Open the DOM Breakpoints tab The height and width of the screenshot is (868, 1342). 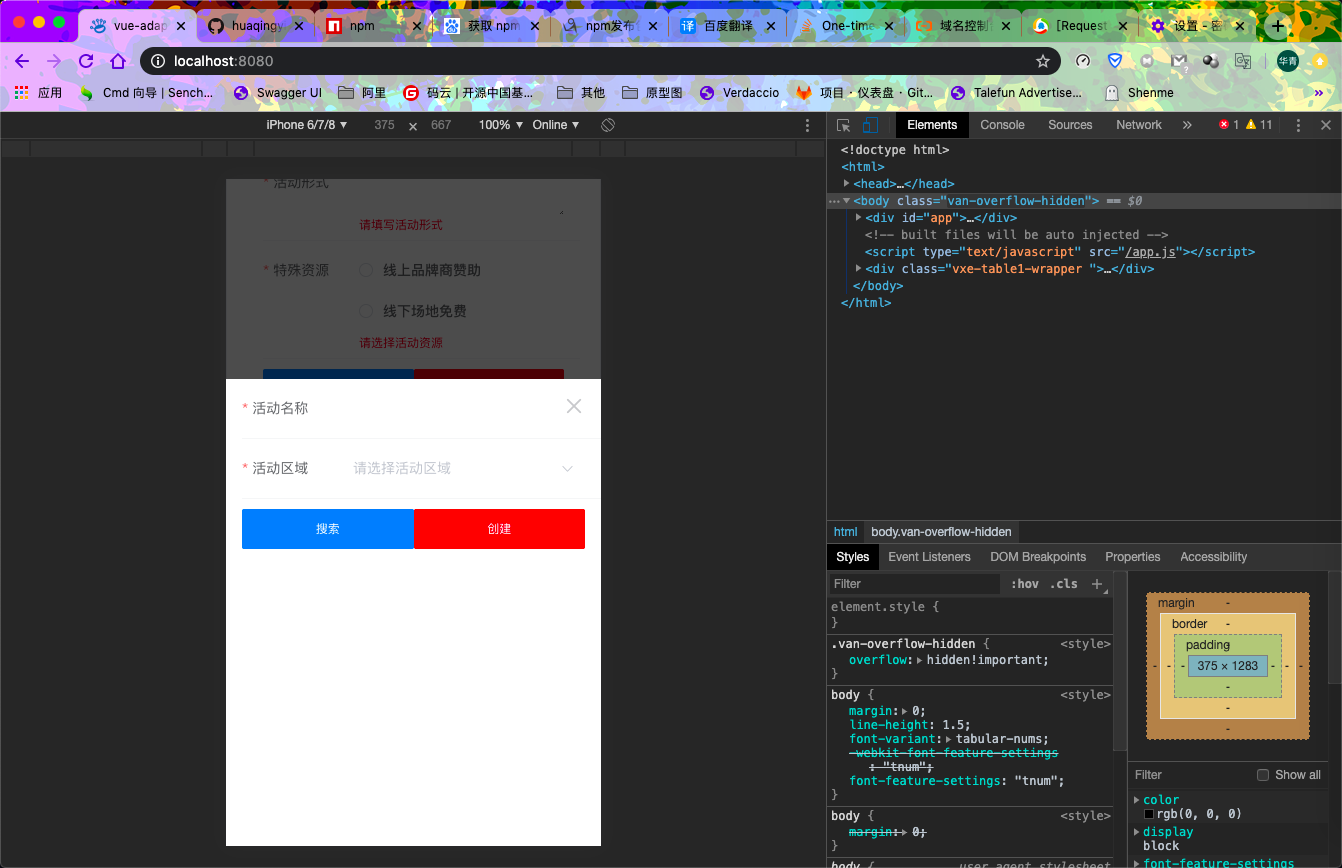click(1038, 557)
